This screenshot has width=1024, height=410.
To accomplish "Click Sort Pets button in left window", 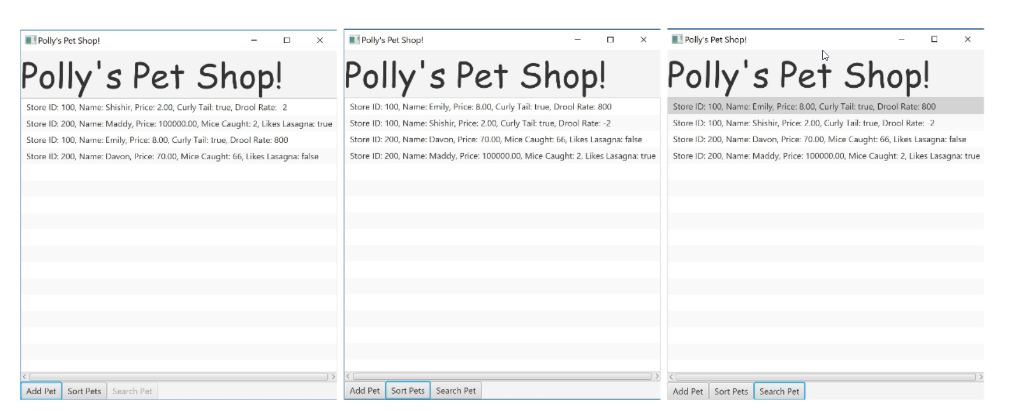I will (84, 391).
